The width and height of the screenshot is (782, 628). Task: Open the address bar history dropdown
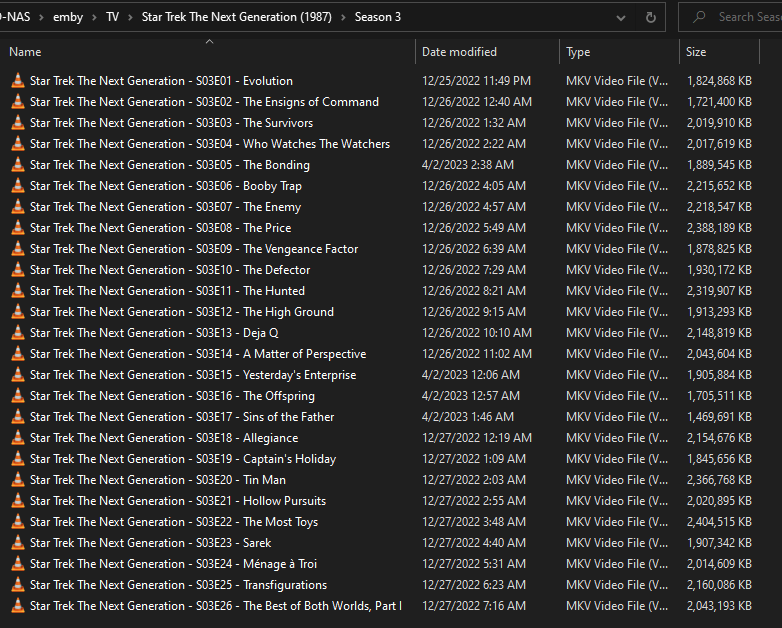pyautogui.click(x=622, y=17)
